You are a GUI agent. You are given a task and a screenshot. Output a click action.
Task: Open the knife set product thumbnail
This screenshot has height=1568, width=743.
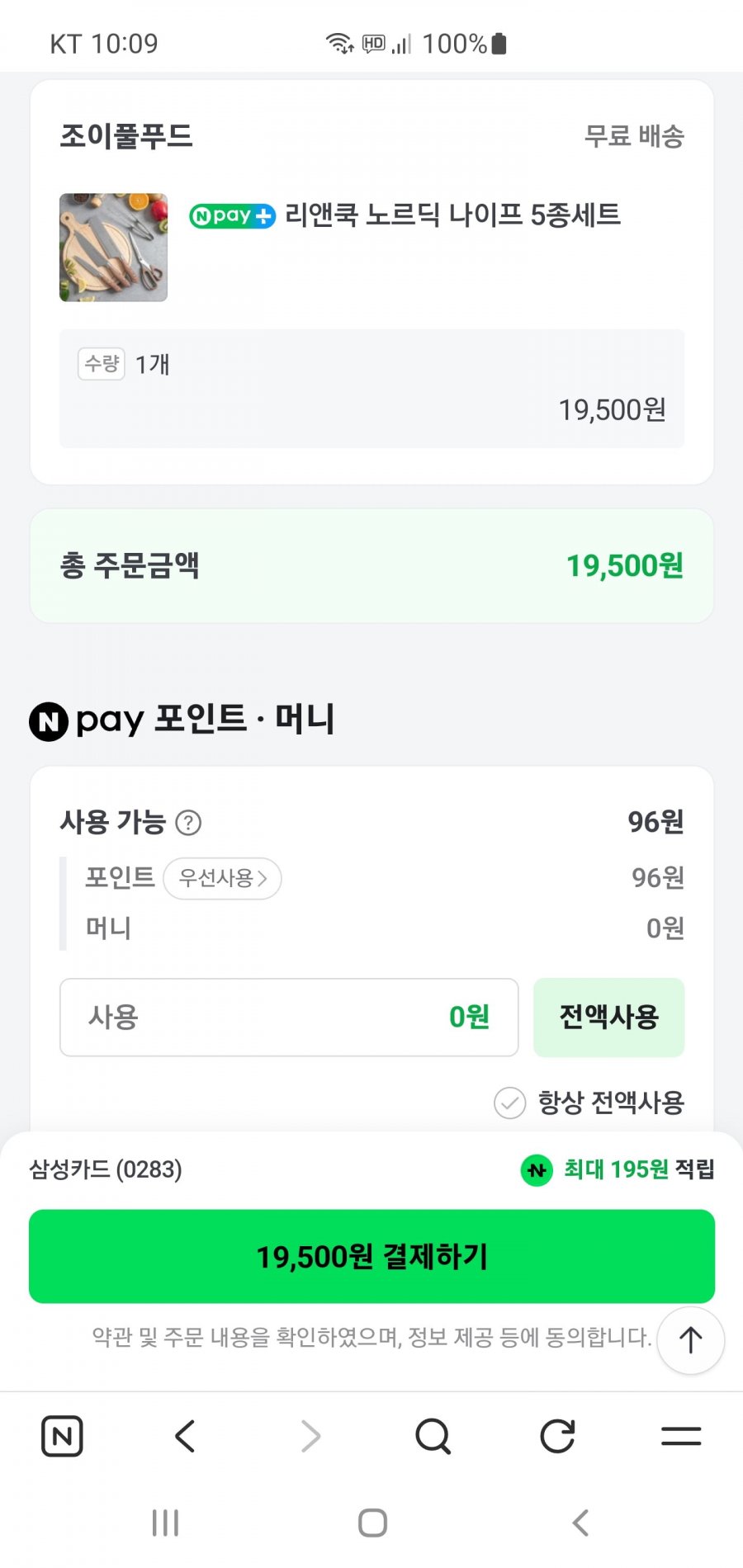(113, 248)
